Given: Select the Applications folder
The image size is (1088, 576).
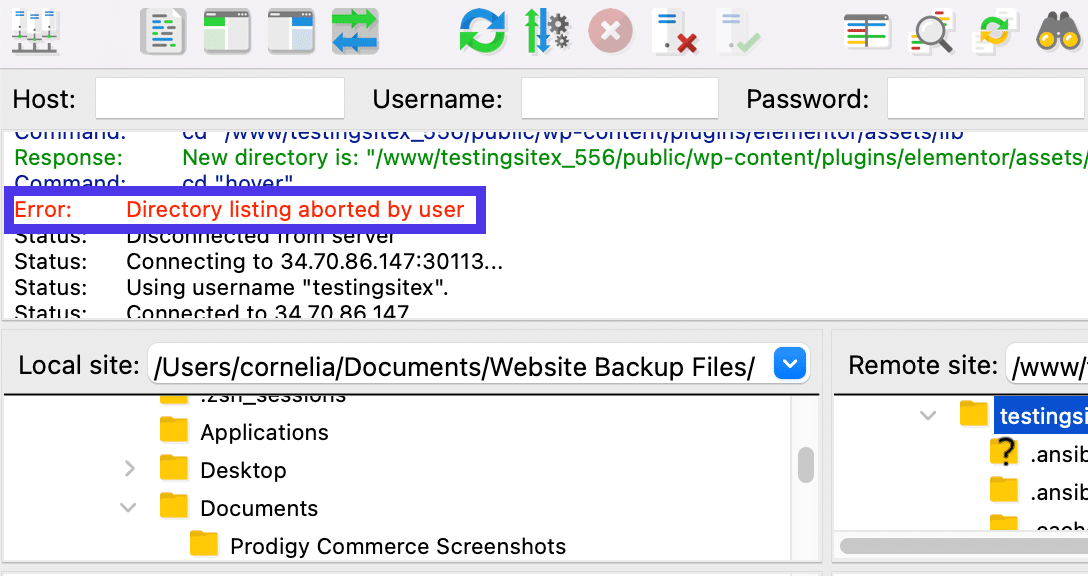Looking at the screenshot, I should click(x=264, y=432).
